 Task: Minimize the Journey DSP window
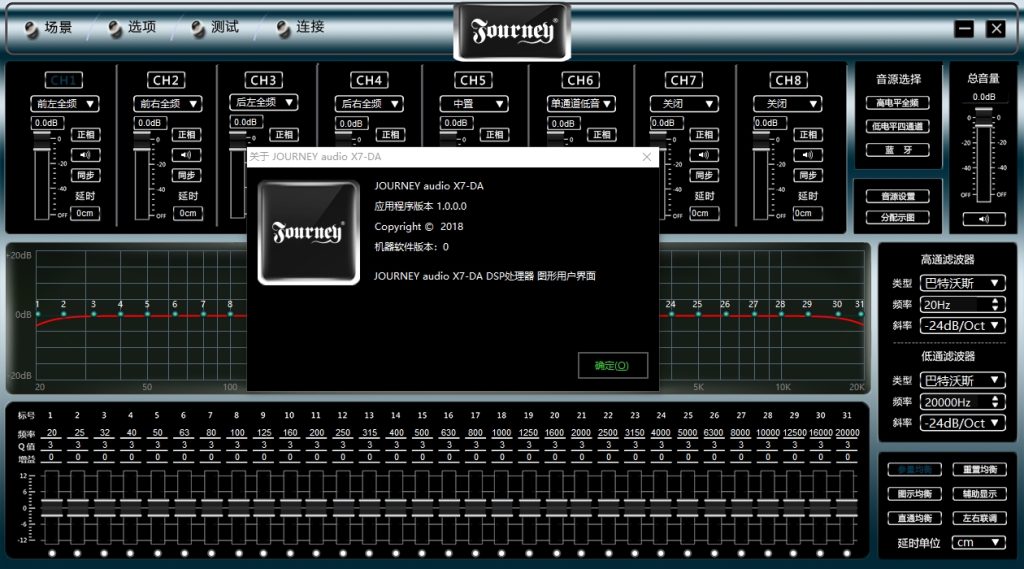click(964, 29)
